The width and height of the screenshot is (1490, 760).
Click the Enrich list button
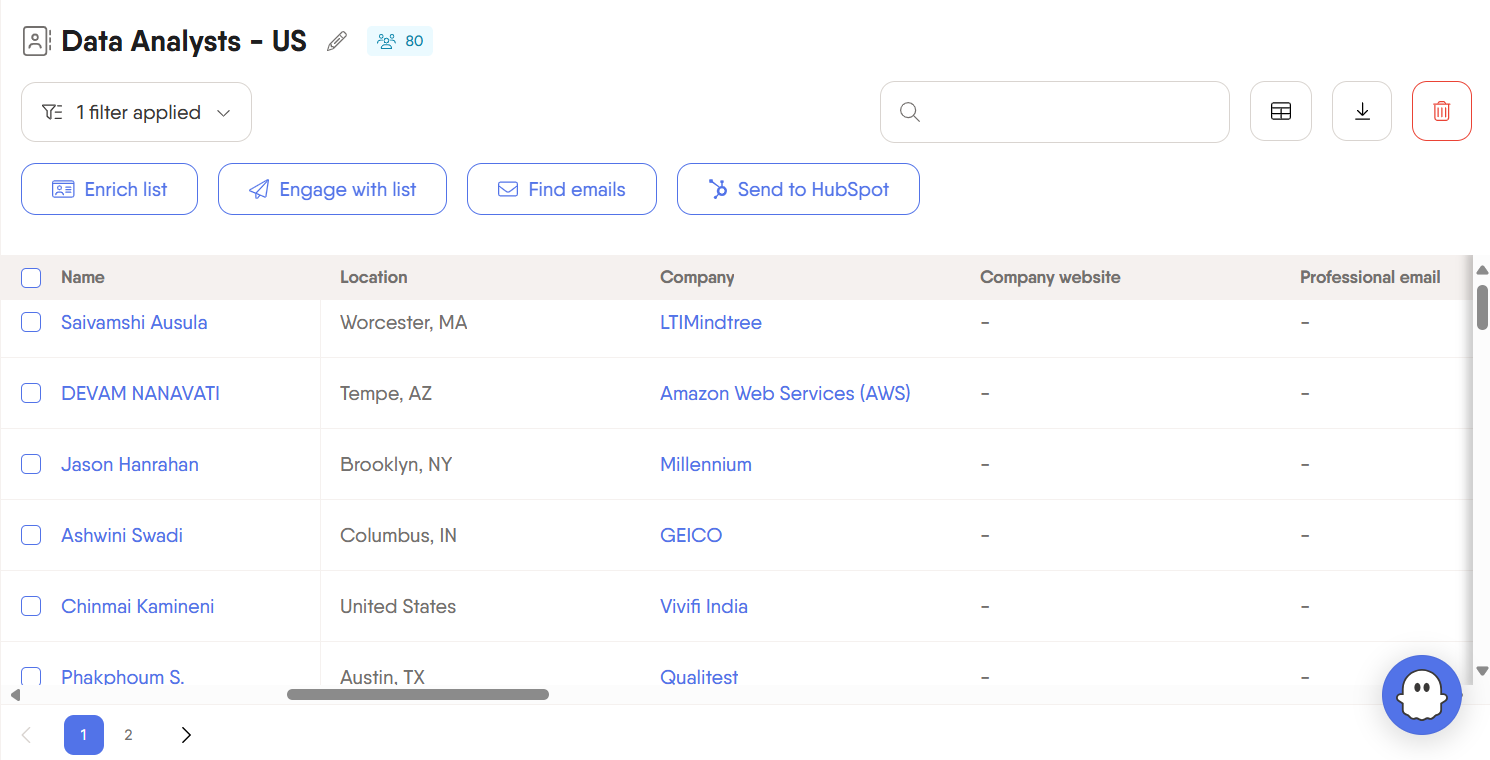pyautogui.click(x=109, y=189)
